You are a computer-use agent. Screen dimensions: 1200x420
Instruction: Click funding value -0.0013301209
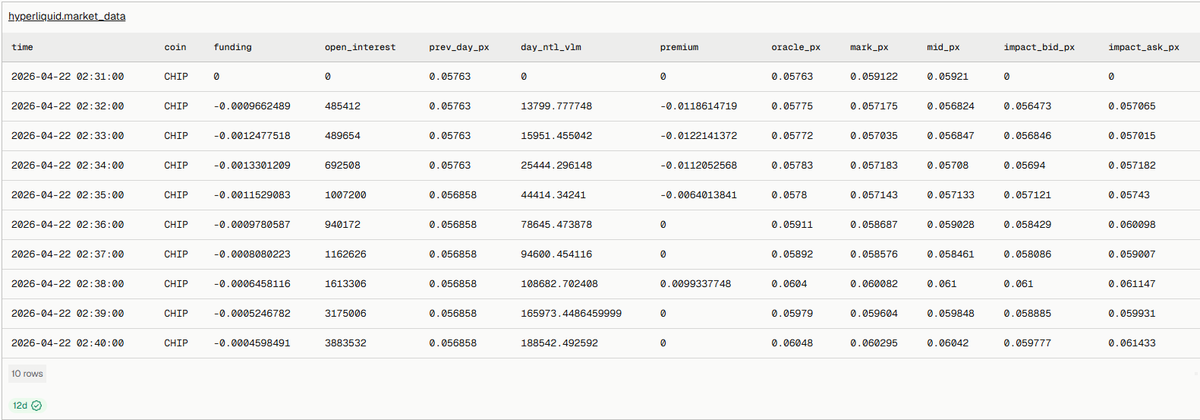click(252, 165)
